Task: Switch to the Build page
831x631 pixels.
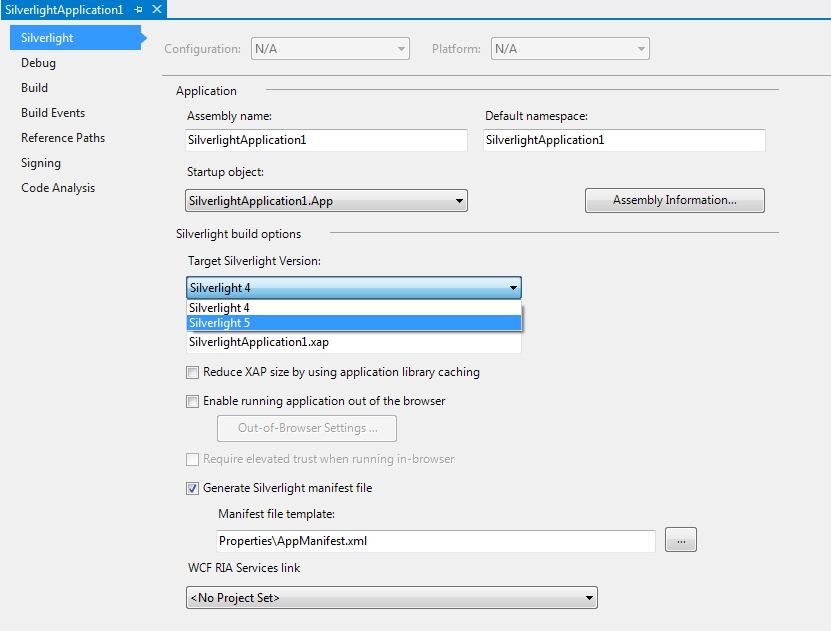Action: tap(34, 88)
